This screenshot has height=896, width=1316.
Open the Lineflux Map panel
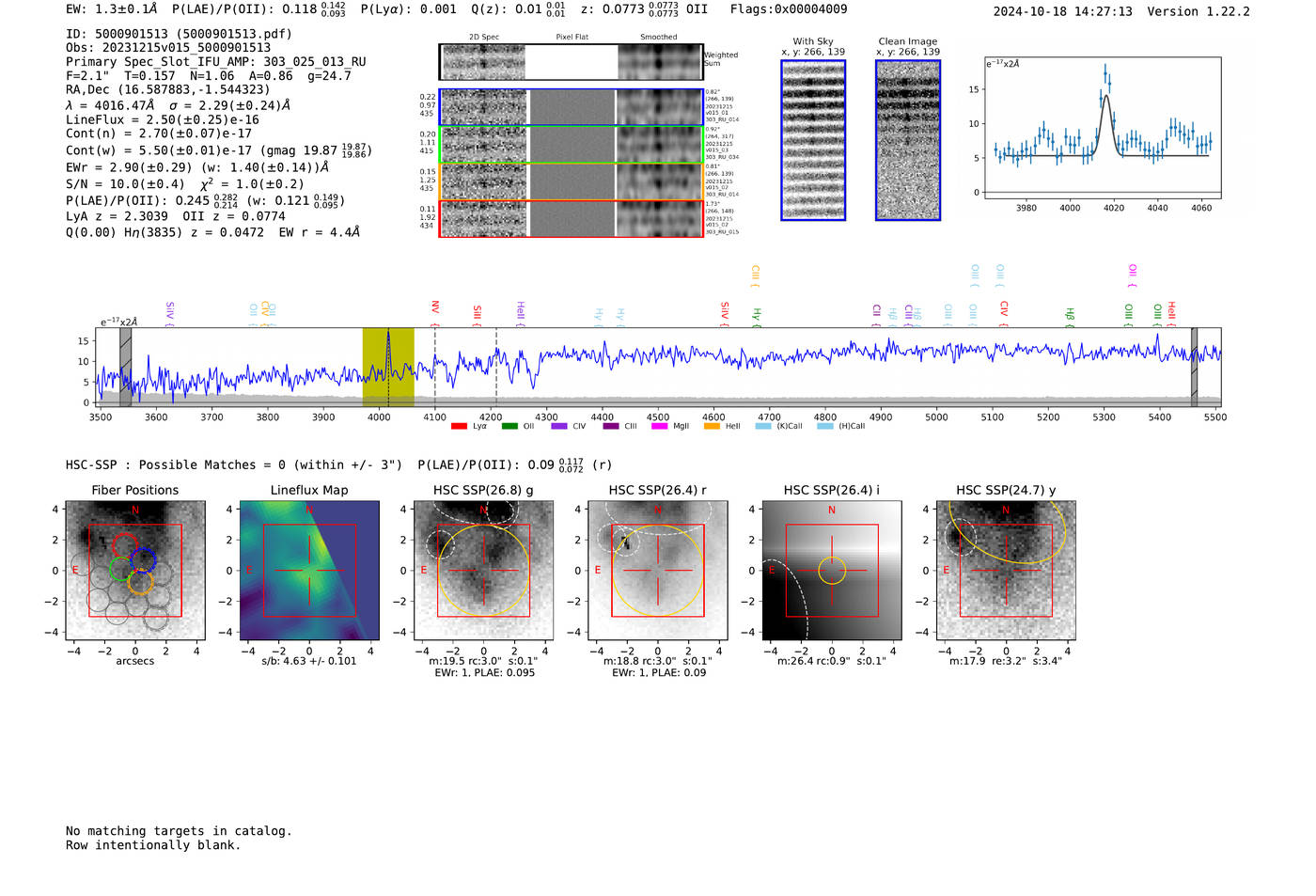309,571
